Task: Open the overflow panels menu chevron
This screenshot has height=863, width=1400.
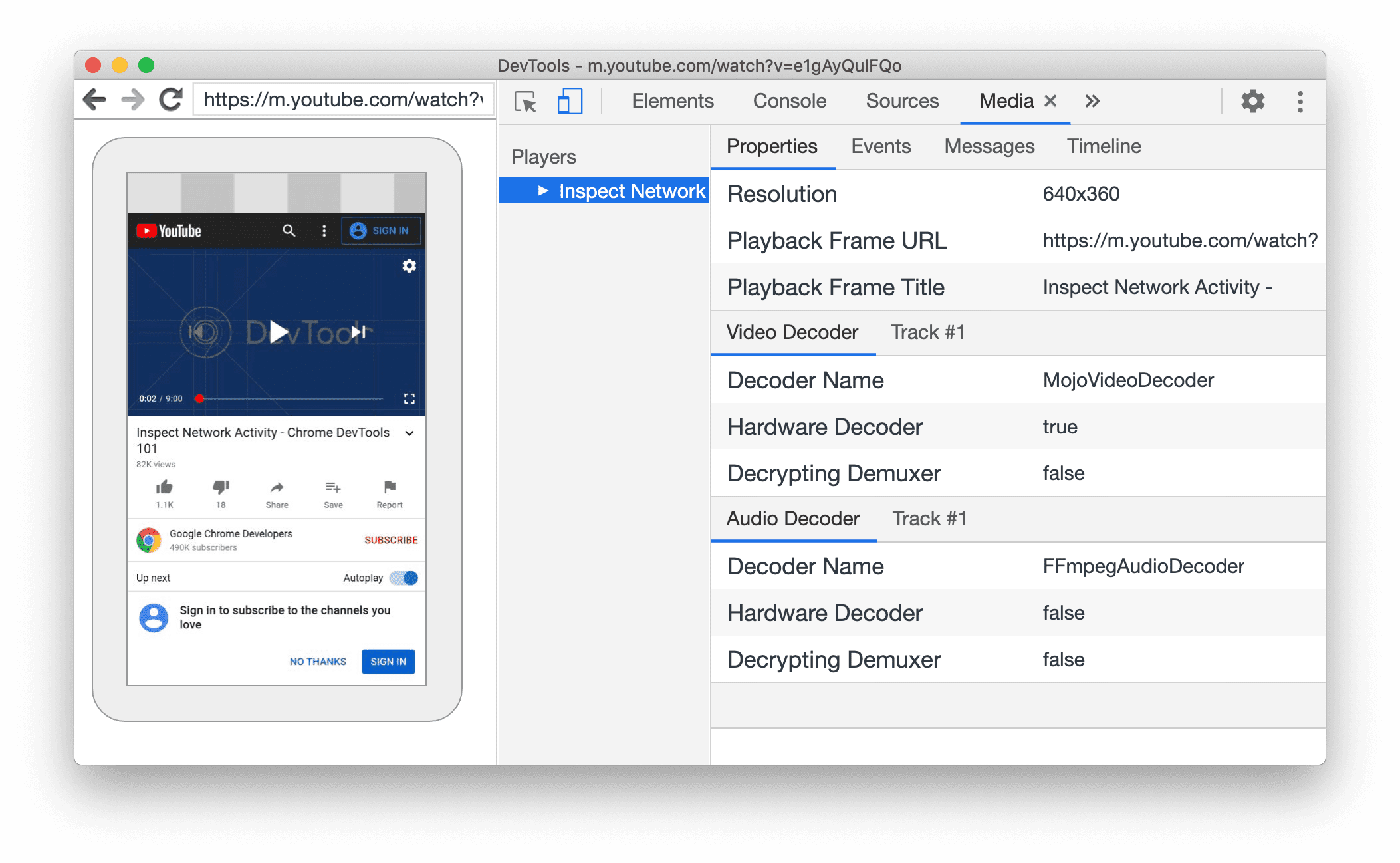Action: (1090, 100)
